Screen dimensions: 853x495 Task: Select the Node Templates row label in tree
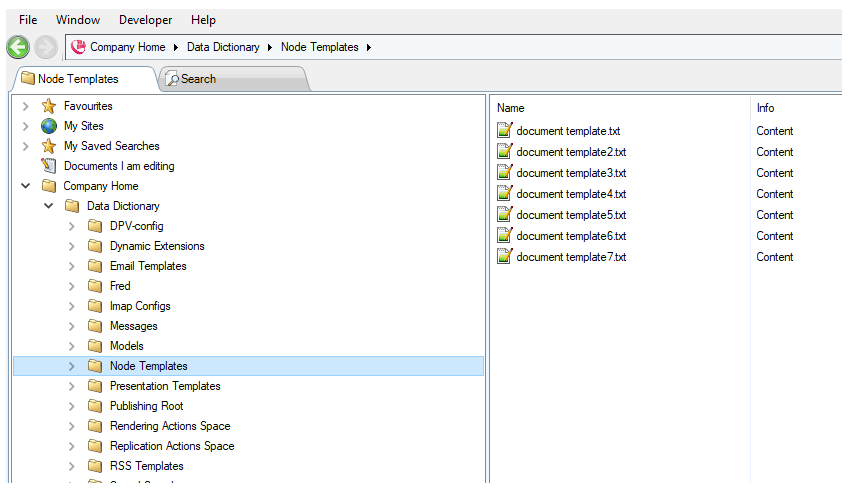149,366
